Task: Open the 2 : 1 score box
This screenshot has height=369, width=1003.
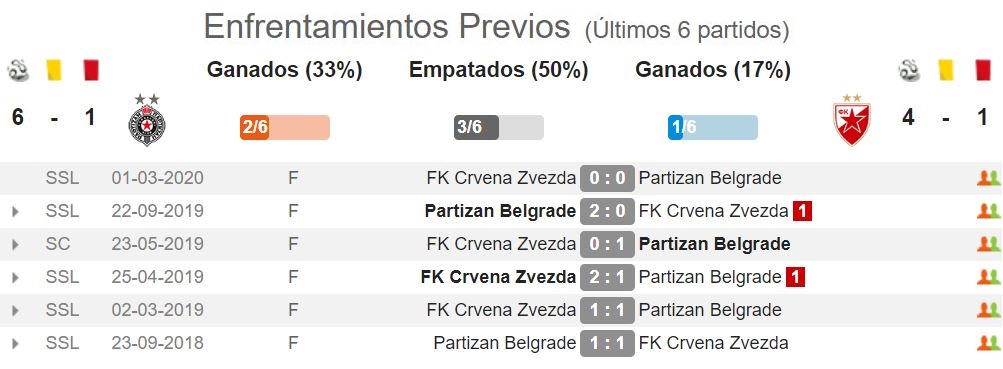Action: [x=607, y=278]
